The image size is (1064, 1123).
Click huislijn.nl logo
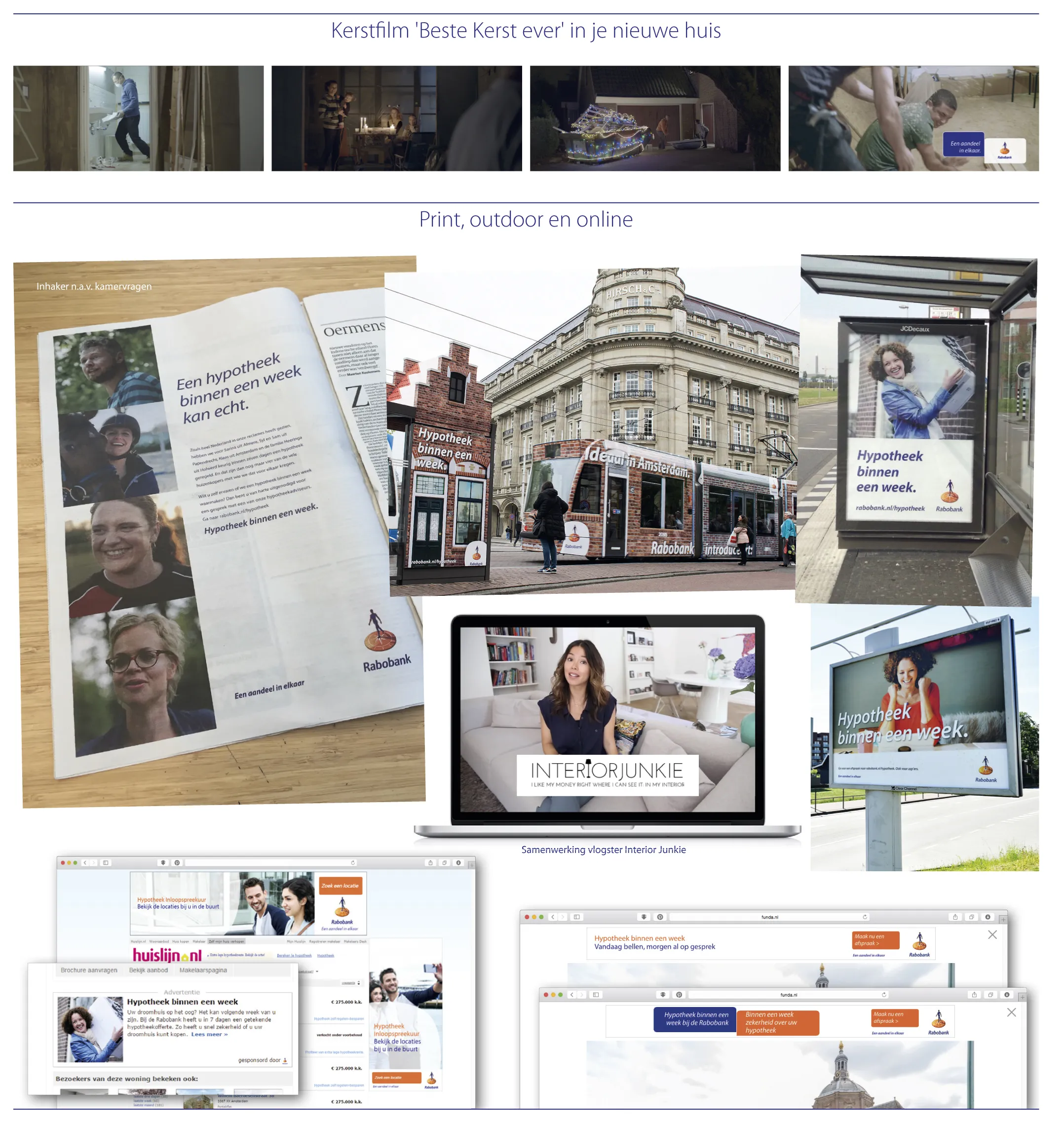[167, 955]
